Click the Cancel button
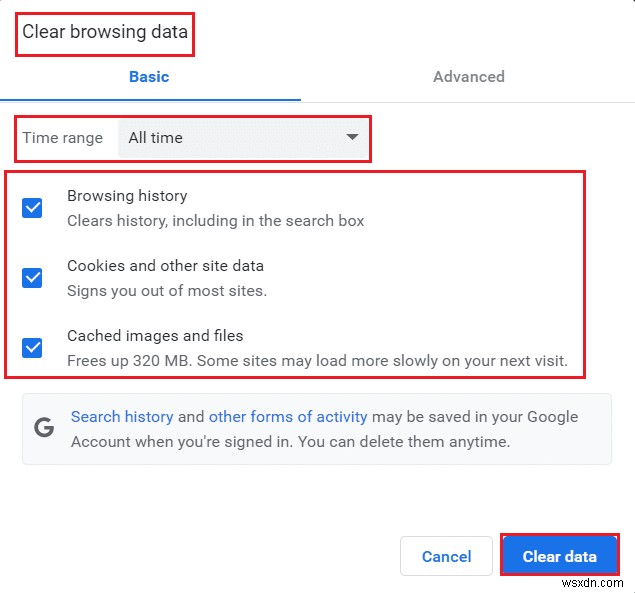This screenshot has width=635, height=593. pos(446,556)
